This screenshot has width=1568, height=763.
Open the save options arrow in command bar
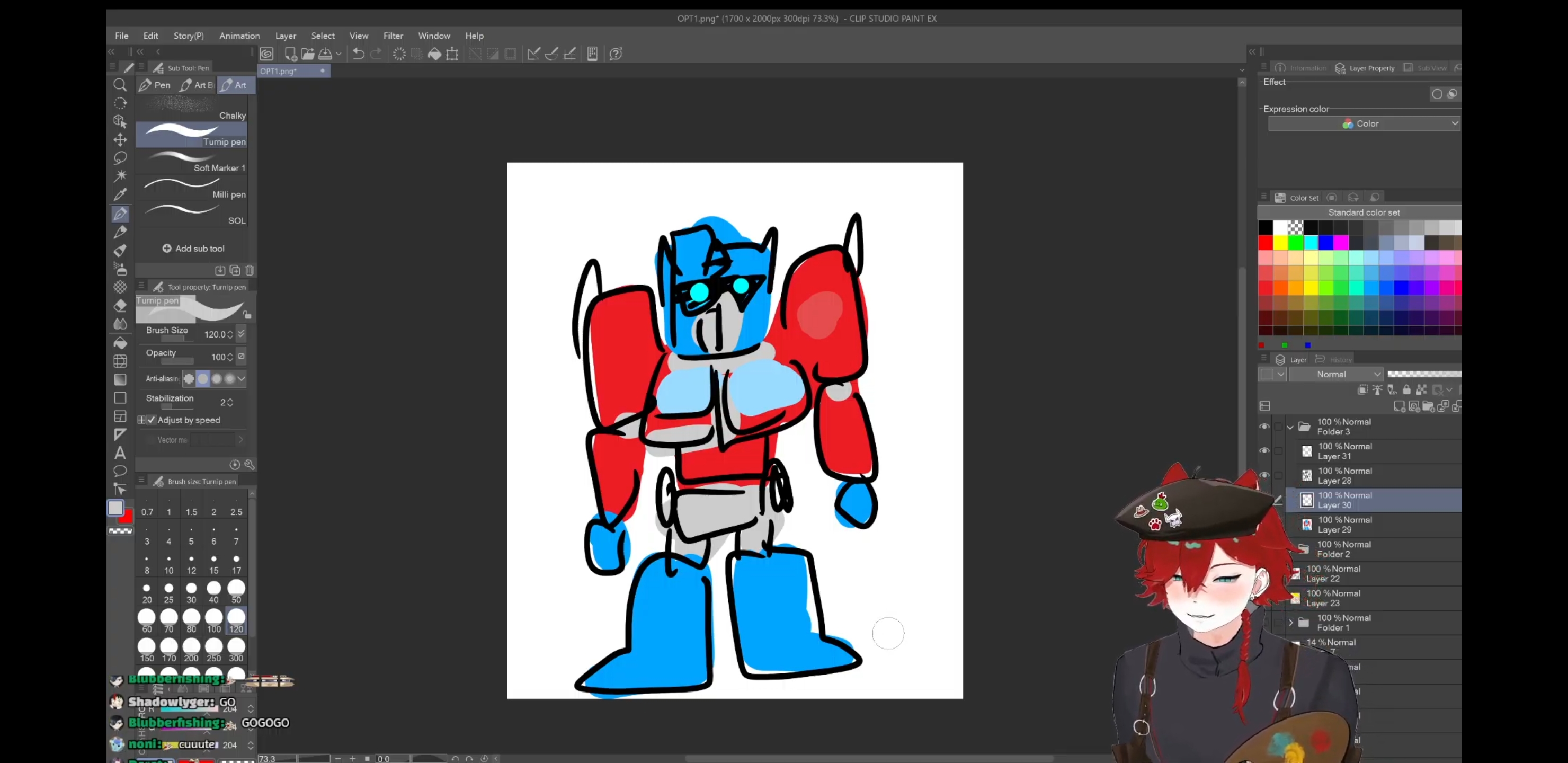pyautogui.click(x=338, y=54)
